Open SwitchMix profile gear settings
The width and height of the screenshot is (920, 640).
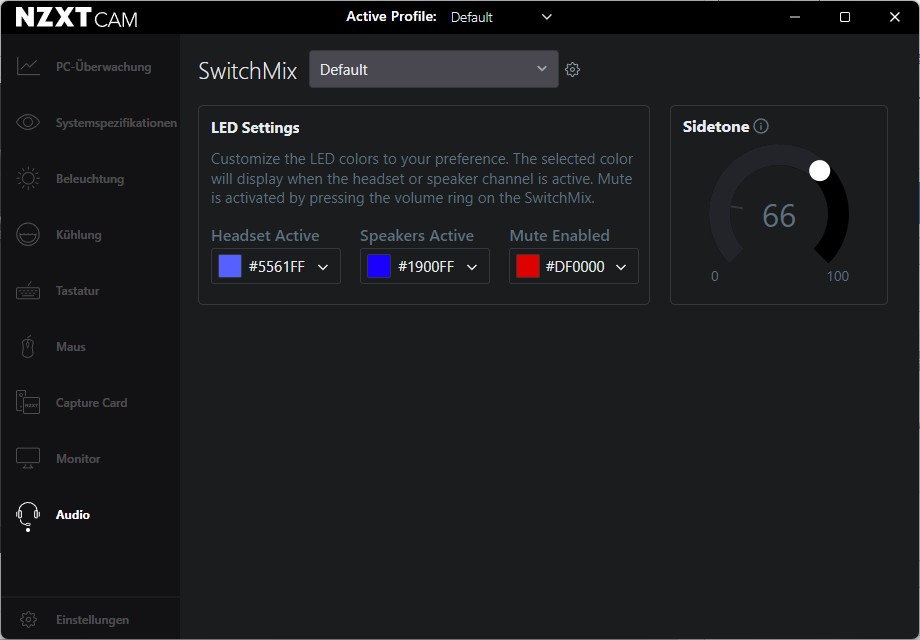coord(573,69)
